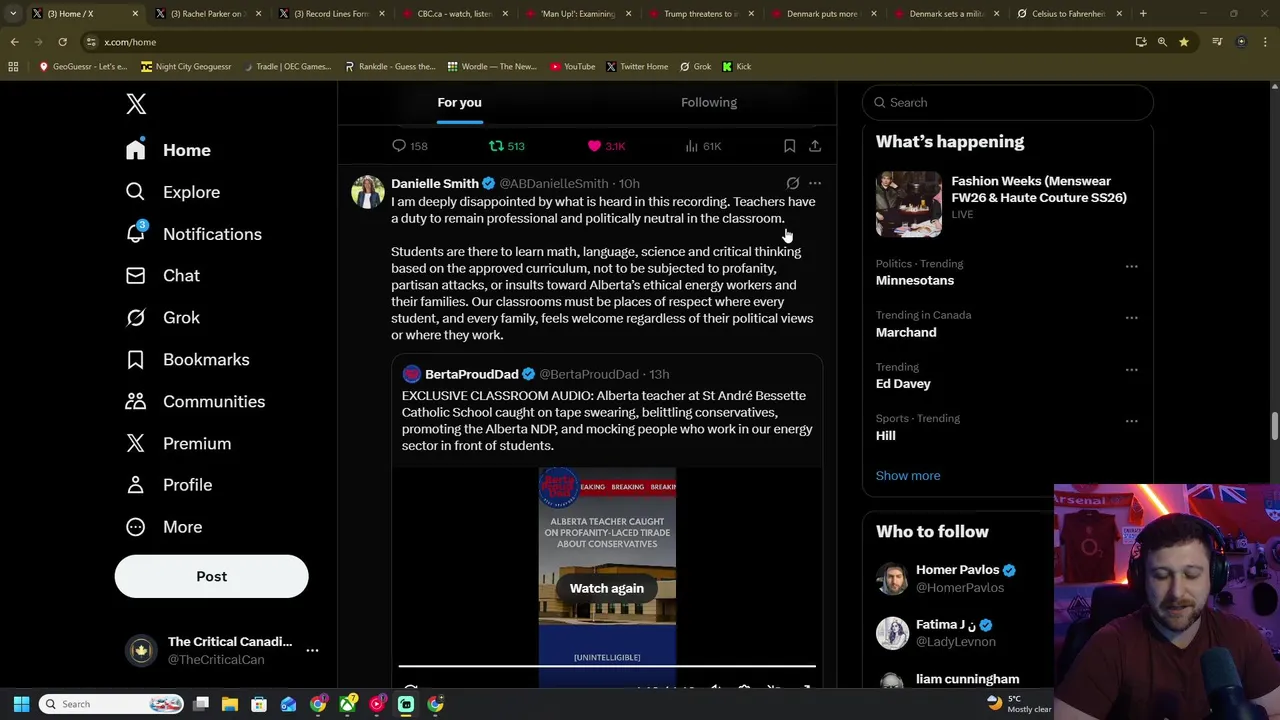Open Danielle Smith's avatar picture
This screenshot has height=720, width=1280.
[367, 192]
